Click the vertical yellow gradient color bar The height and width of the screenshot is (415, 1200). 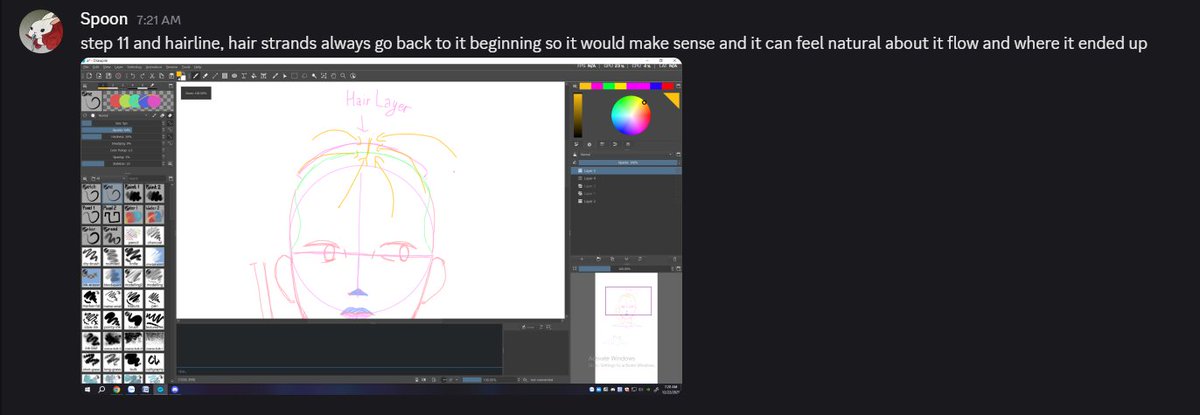click(x=578, y=115)
